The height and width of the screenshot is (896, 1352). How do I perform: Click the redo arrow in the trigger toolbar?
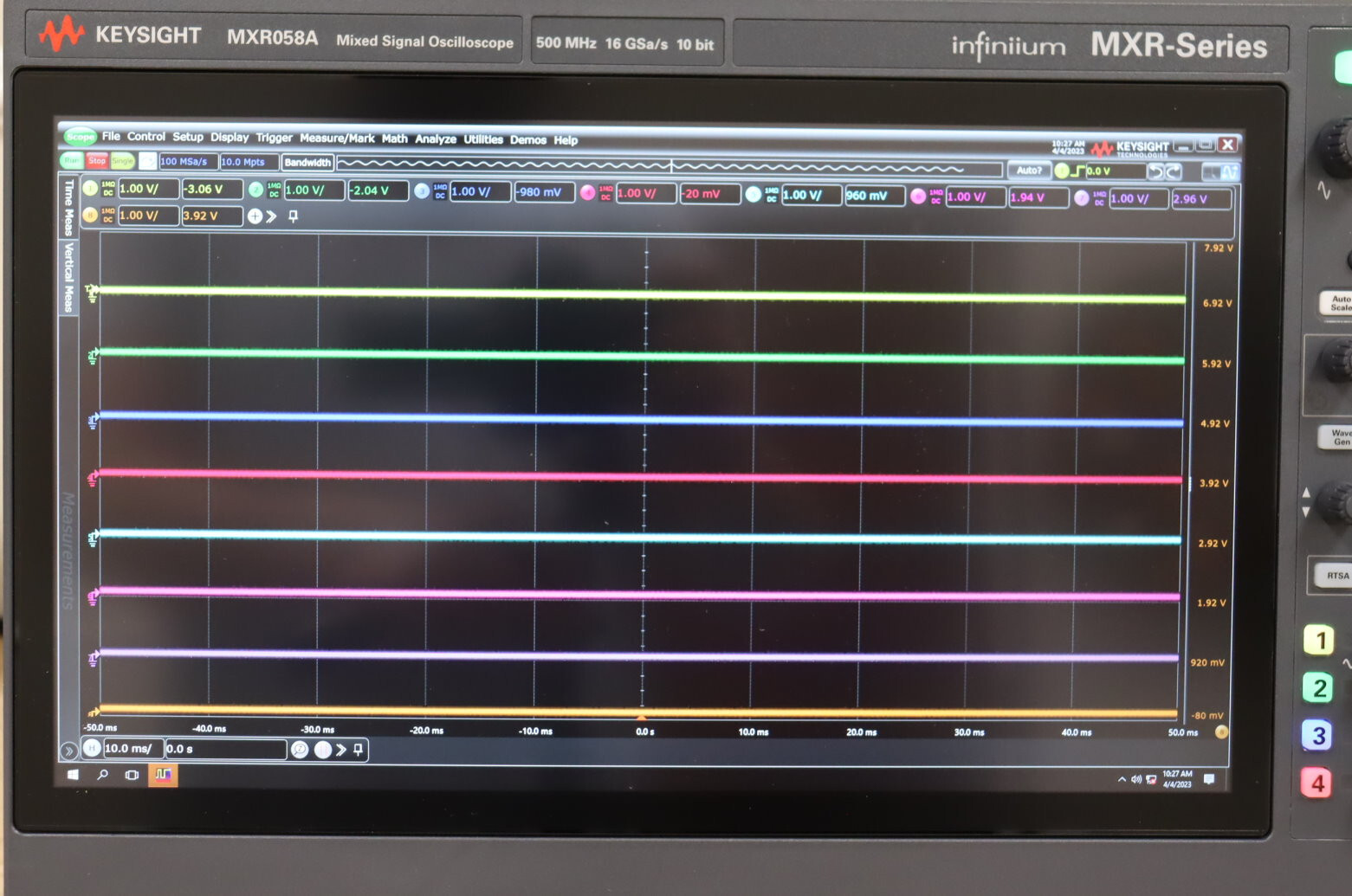coord(1174,171)
